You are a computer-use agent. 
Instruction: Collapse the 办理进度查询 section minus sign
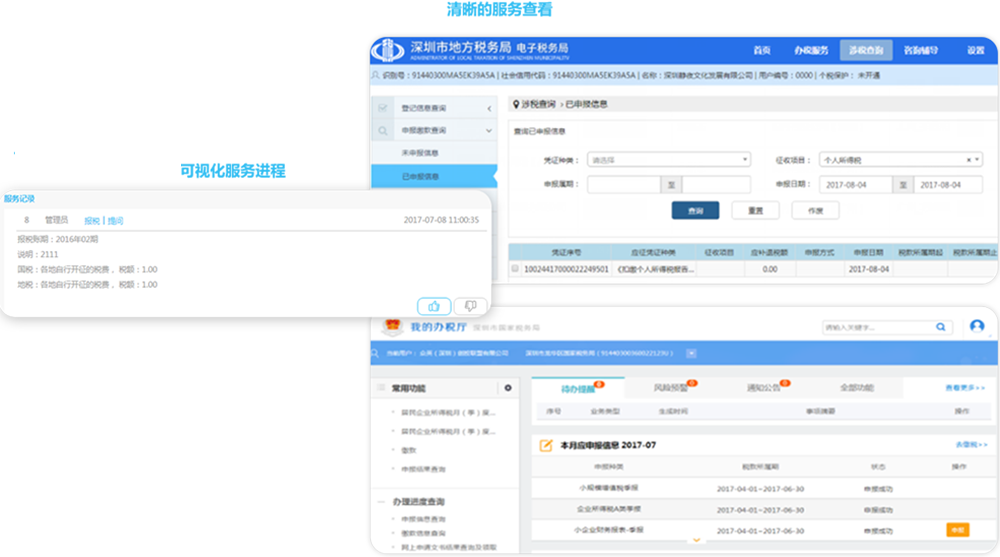click(381, 501)
